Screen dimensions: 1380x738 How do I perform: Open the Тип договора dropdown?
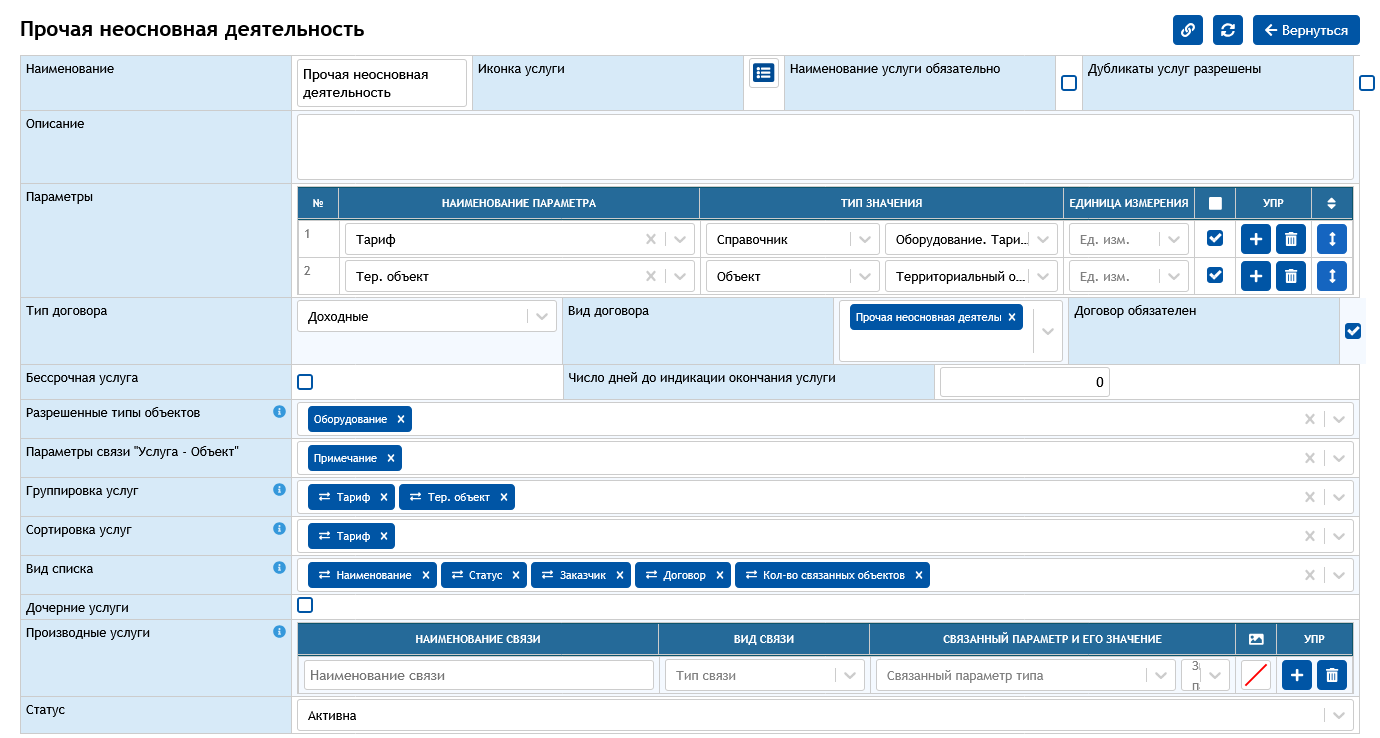pos(426,317)
